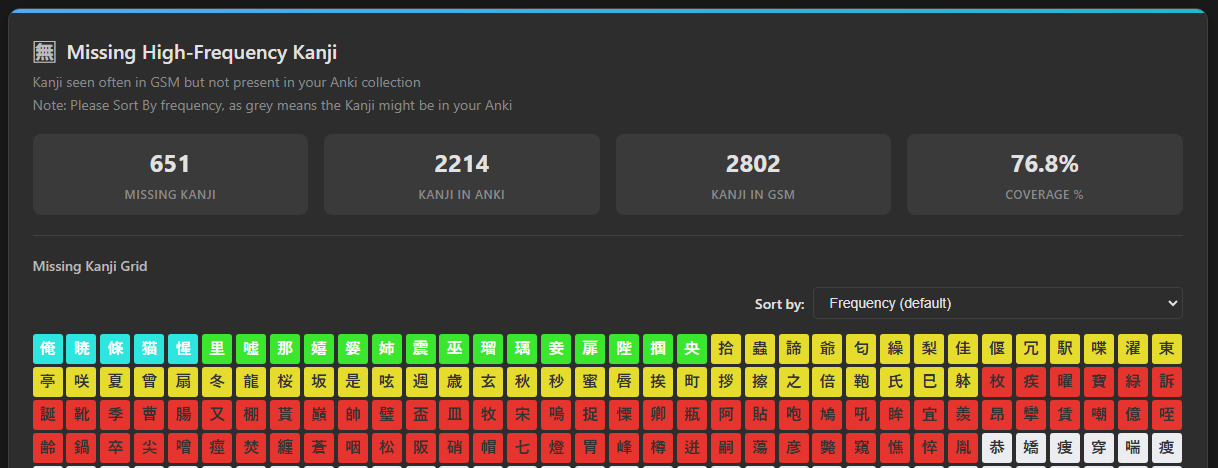
Task: Open the Sort by dropdown
Action: pyautogui.click(x=997, y=303)
